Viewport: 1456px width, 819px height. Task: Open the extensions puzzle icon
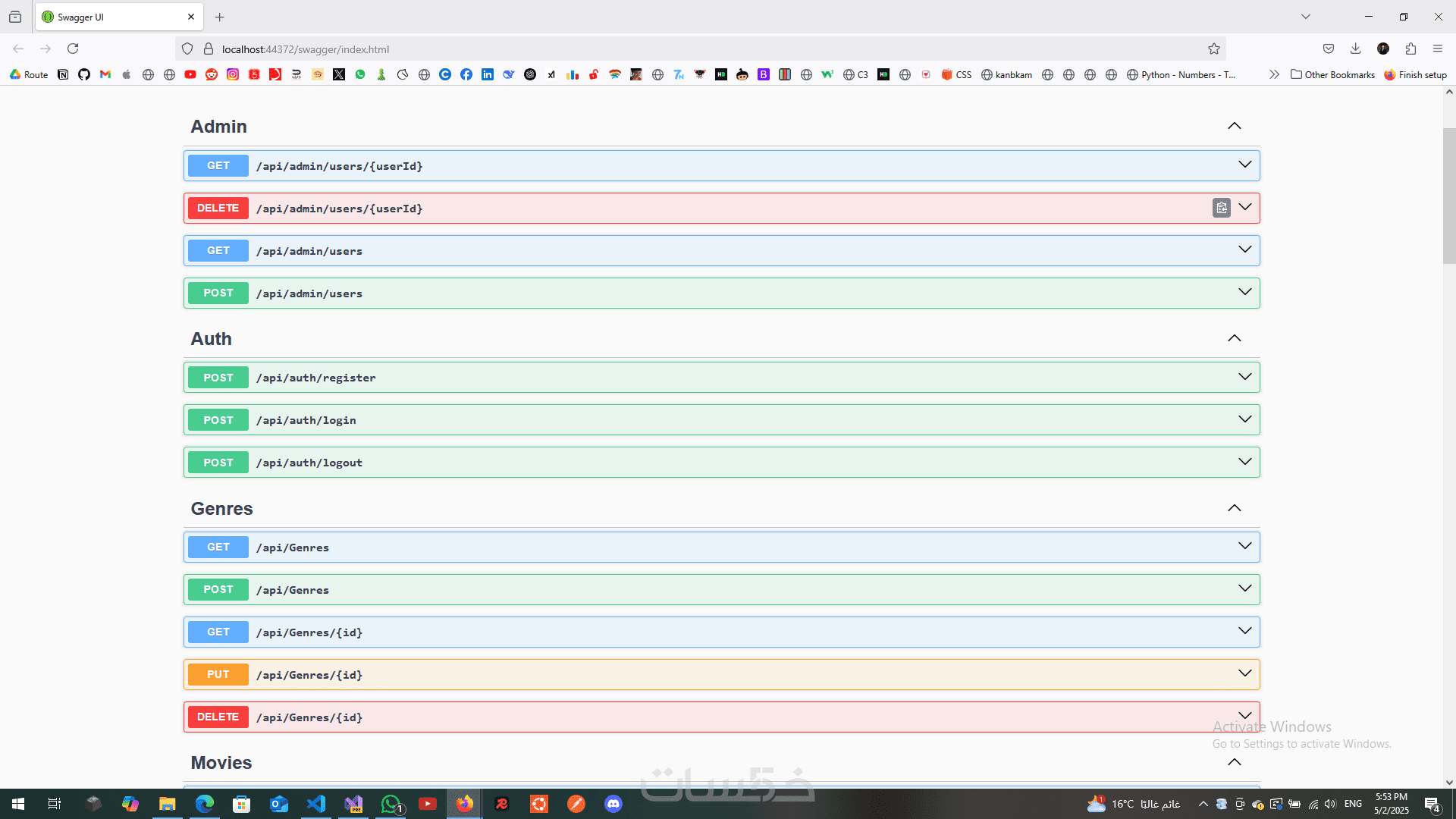(1410, 49)
